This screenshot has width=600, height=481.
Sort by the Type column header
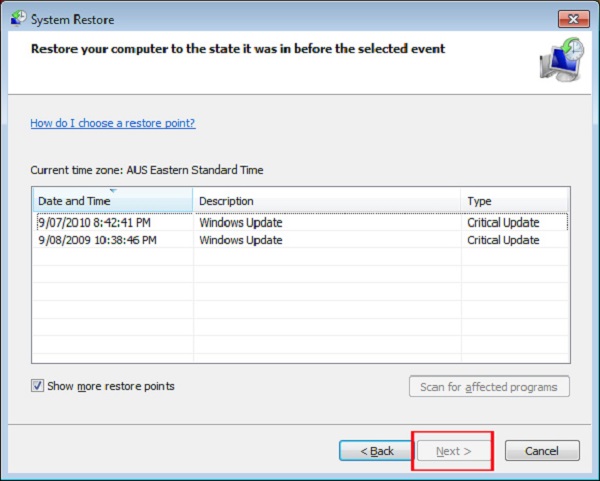[x=514, y=201]
